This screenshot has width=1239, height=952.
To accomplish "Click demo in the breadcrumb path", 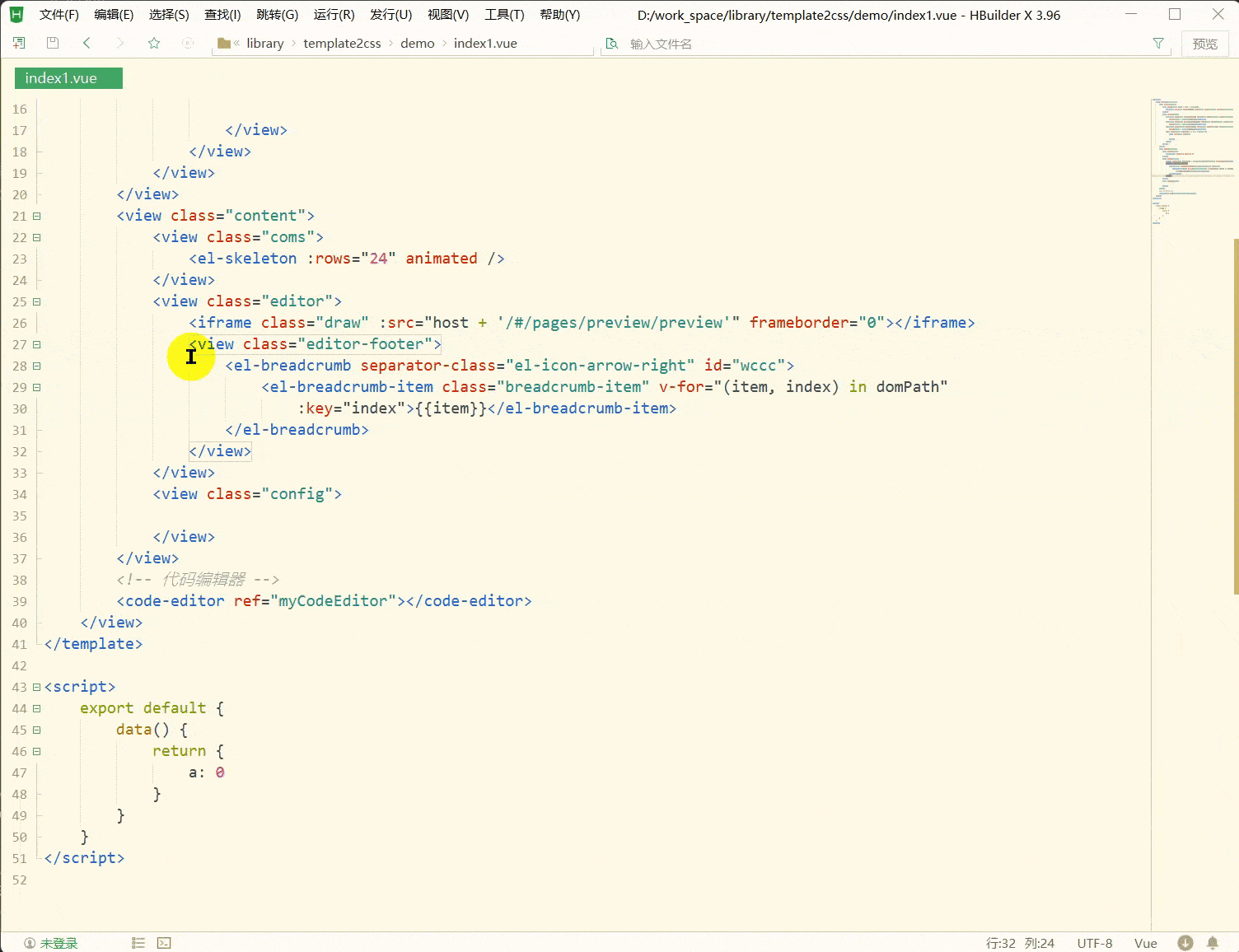I will (x=418, y=44).
